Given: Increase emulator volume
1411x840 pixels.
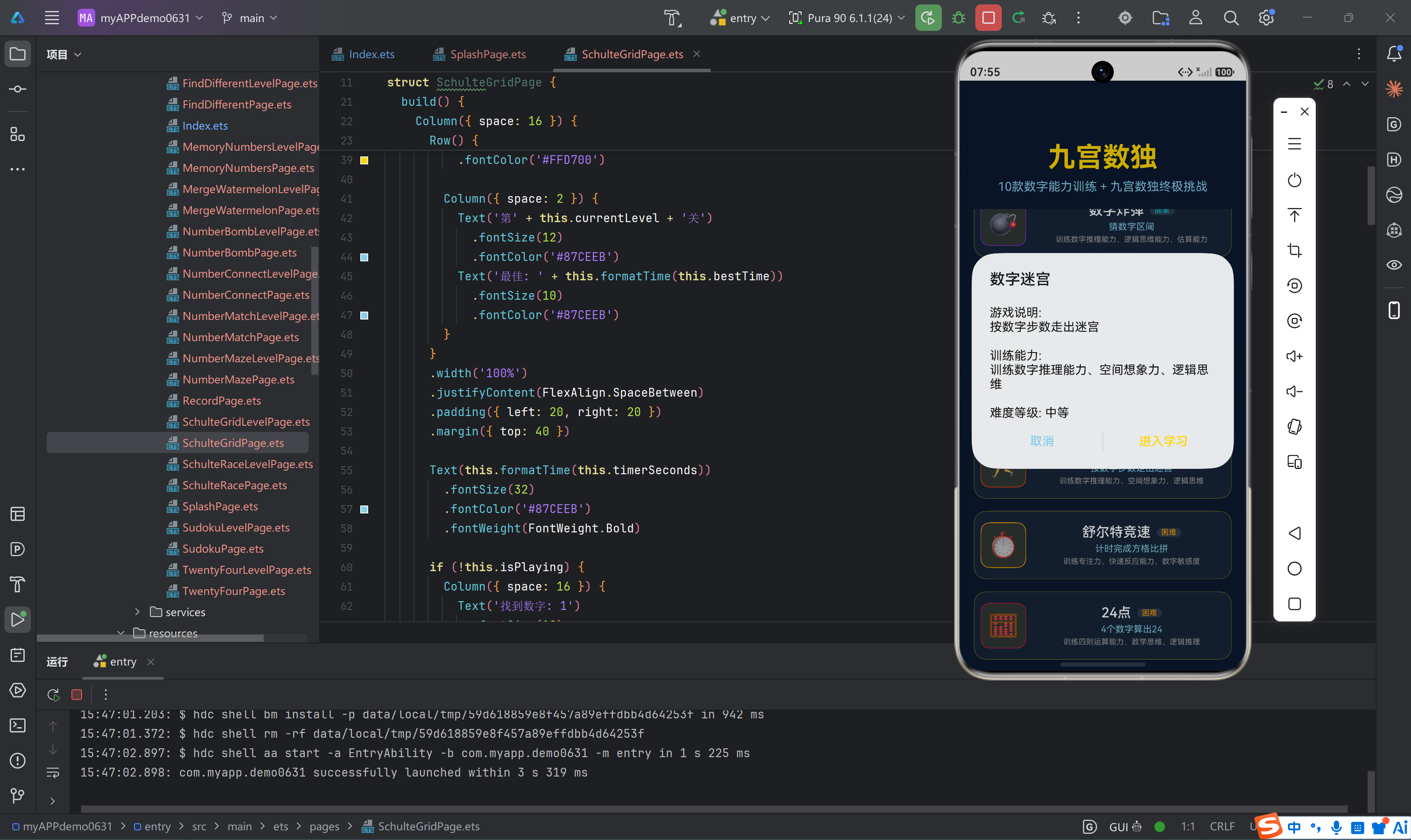Looking at the screenshot, I should coord(1294,356).
